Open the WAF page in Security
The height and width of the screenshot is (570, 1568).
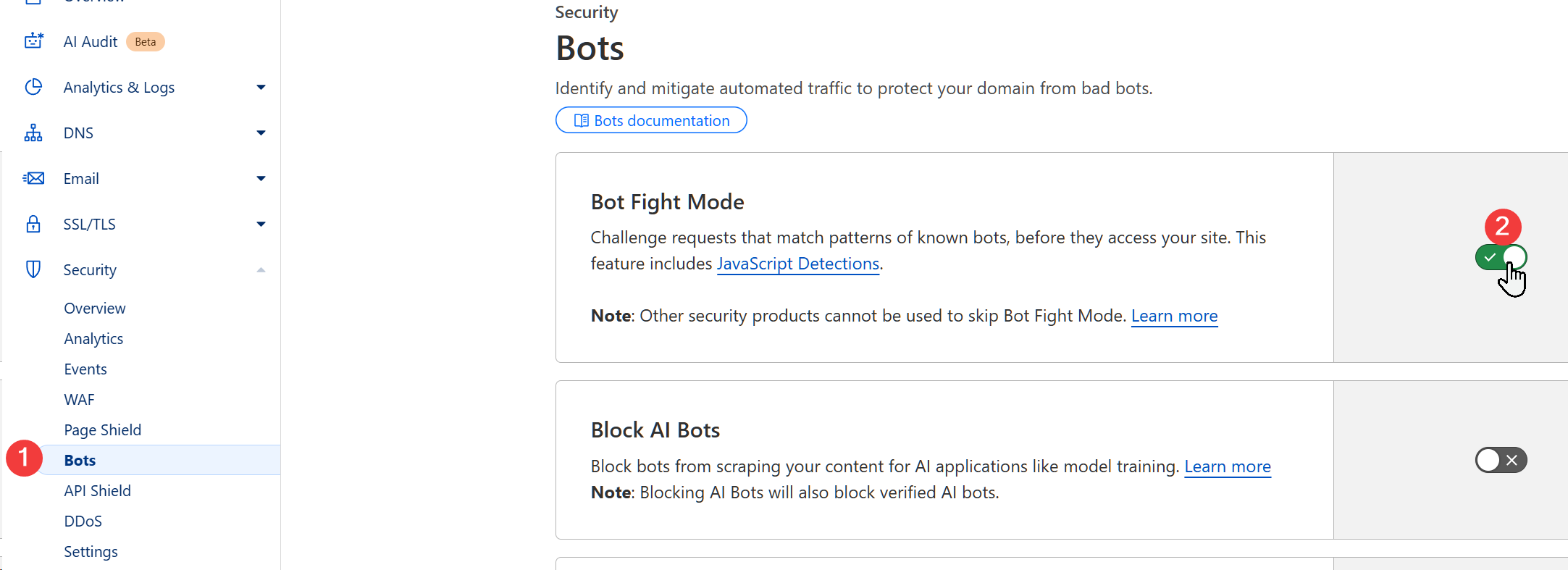point(80,399)
